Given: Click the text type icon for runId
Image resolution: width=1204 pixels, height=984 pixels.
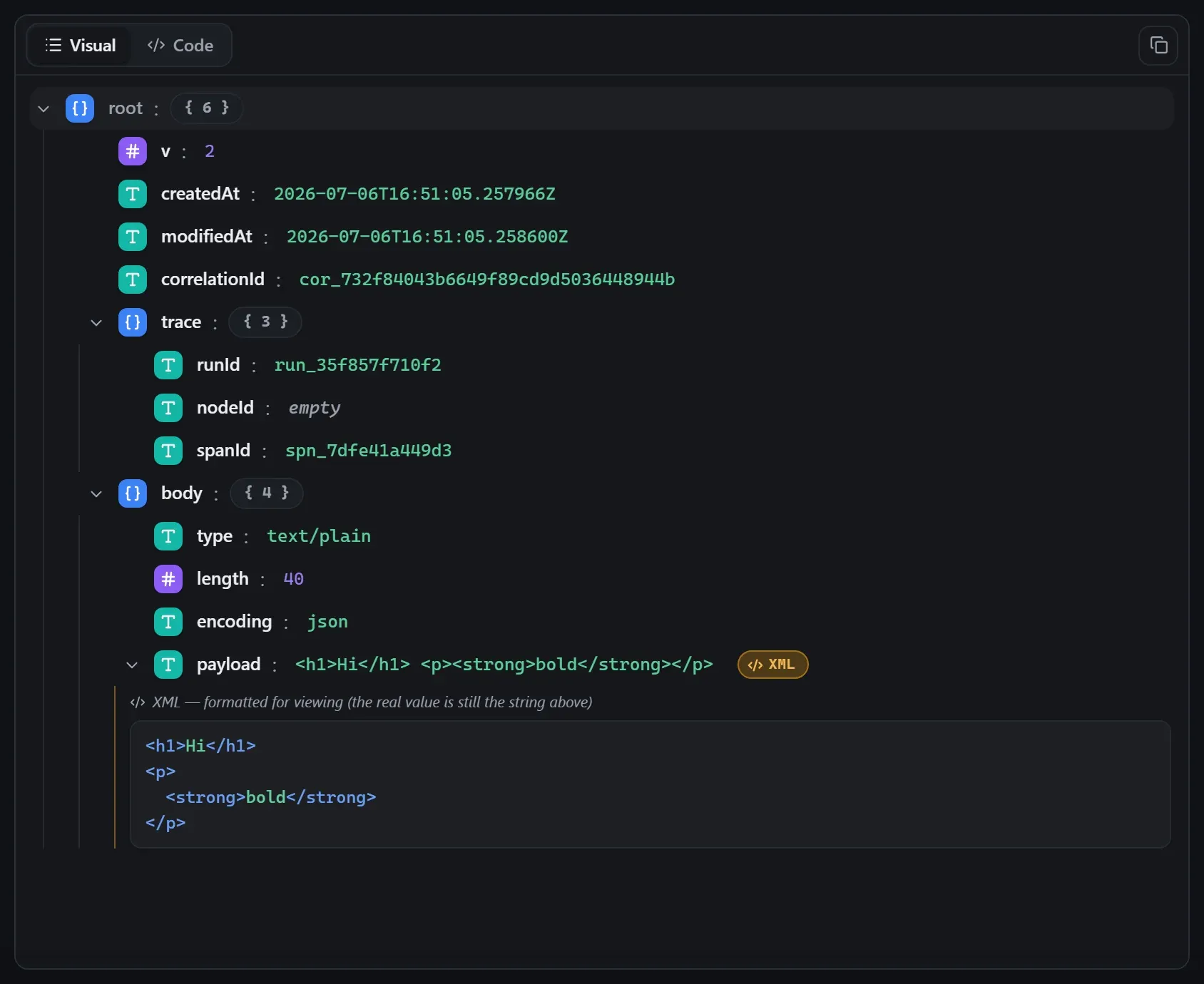Looking at the screenshot, I should click(x=168, y=365).
